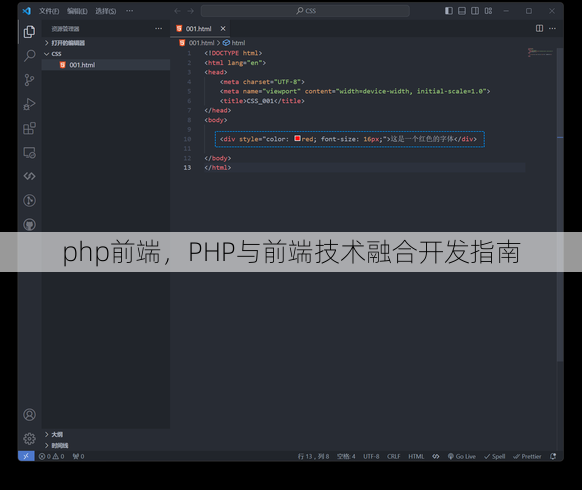The height and width of the screenshot is (490, 582).
Task: Open the overflow menu ellipsis in menu bar
Action: click(130, 11)
